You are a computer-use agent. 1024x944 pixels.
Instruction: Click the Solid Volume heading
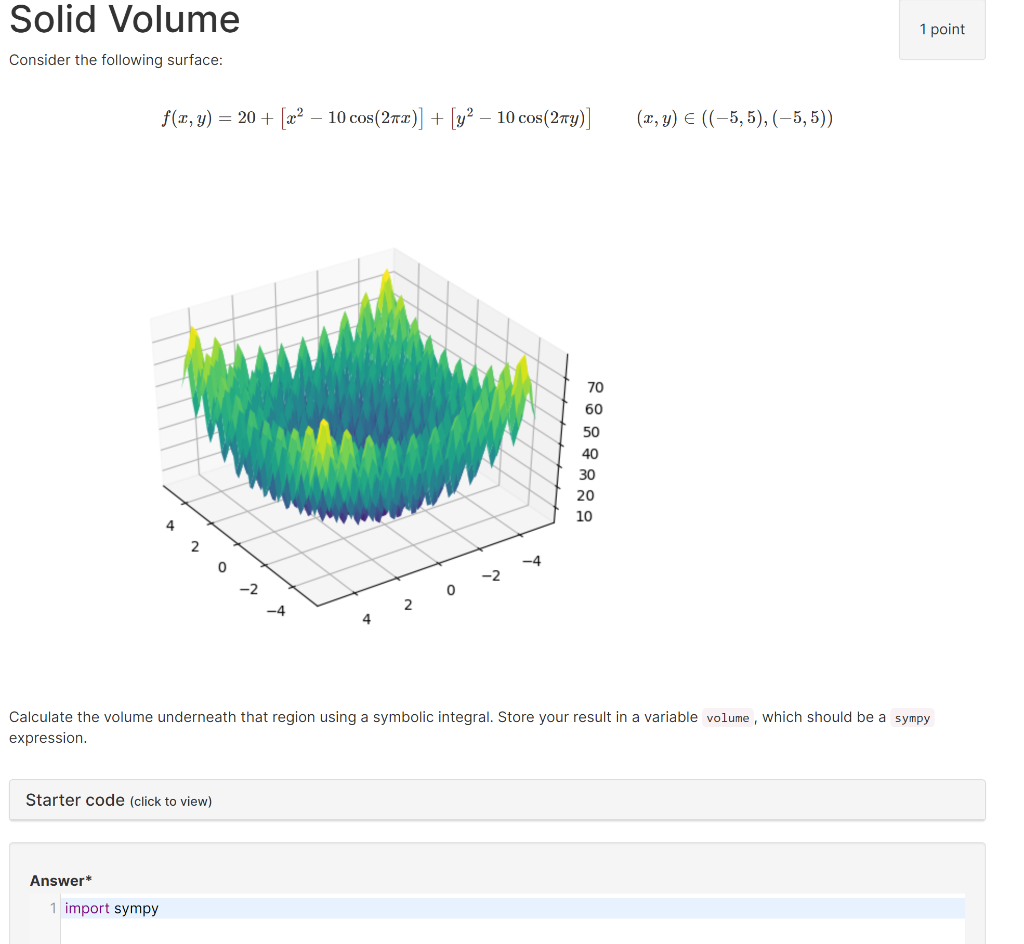click(x=124, y=20)
